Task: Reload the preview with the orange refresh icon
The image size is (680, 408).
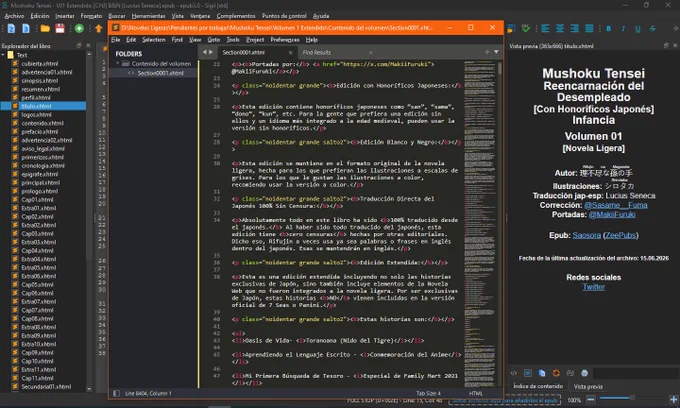Action: [556, 373]
